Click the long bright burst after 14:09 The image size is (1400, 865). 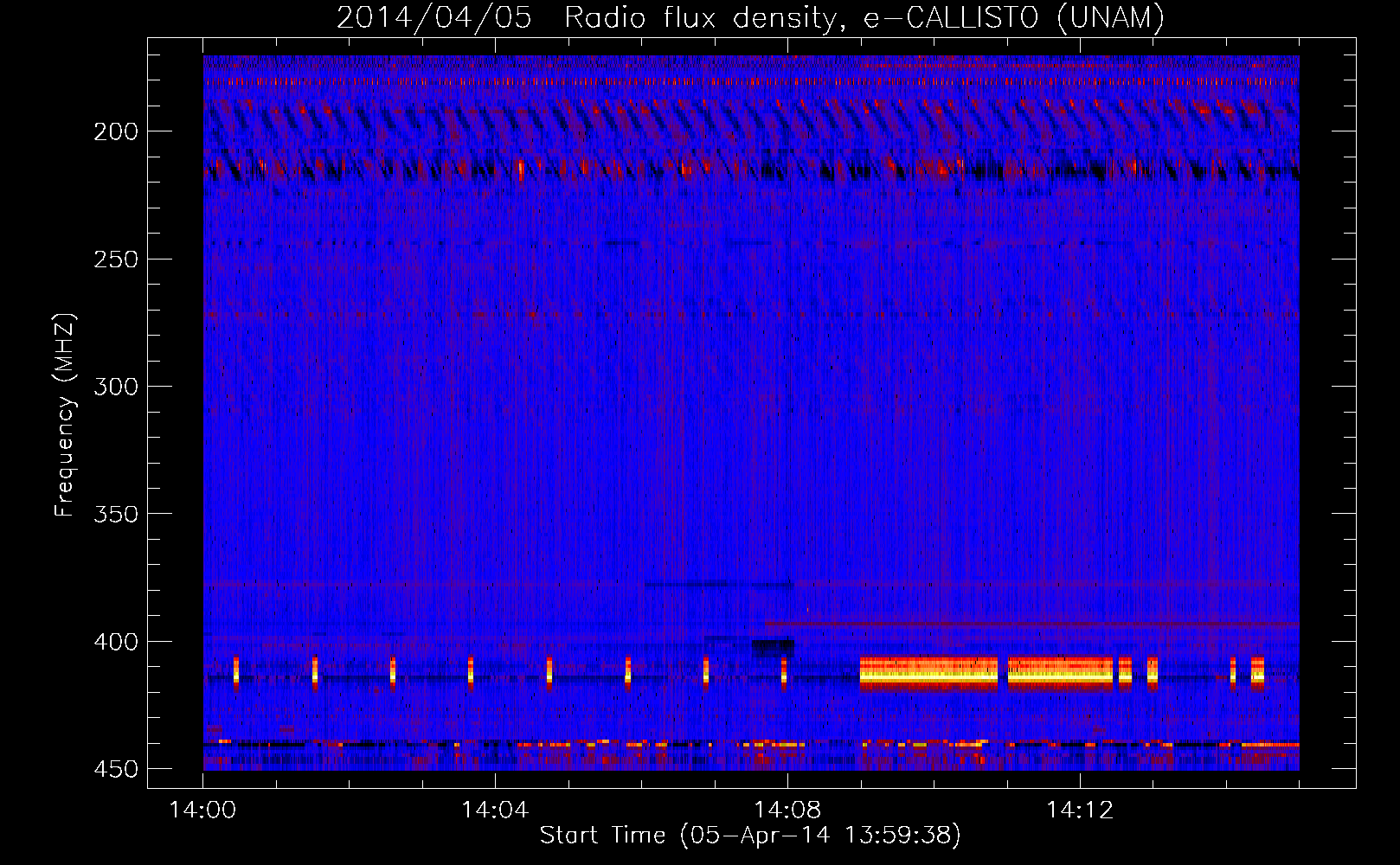[x=928, y=674]
